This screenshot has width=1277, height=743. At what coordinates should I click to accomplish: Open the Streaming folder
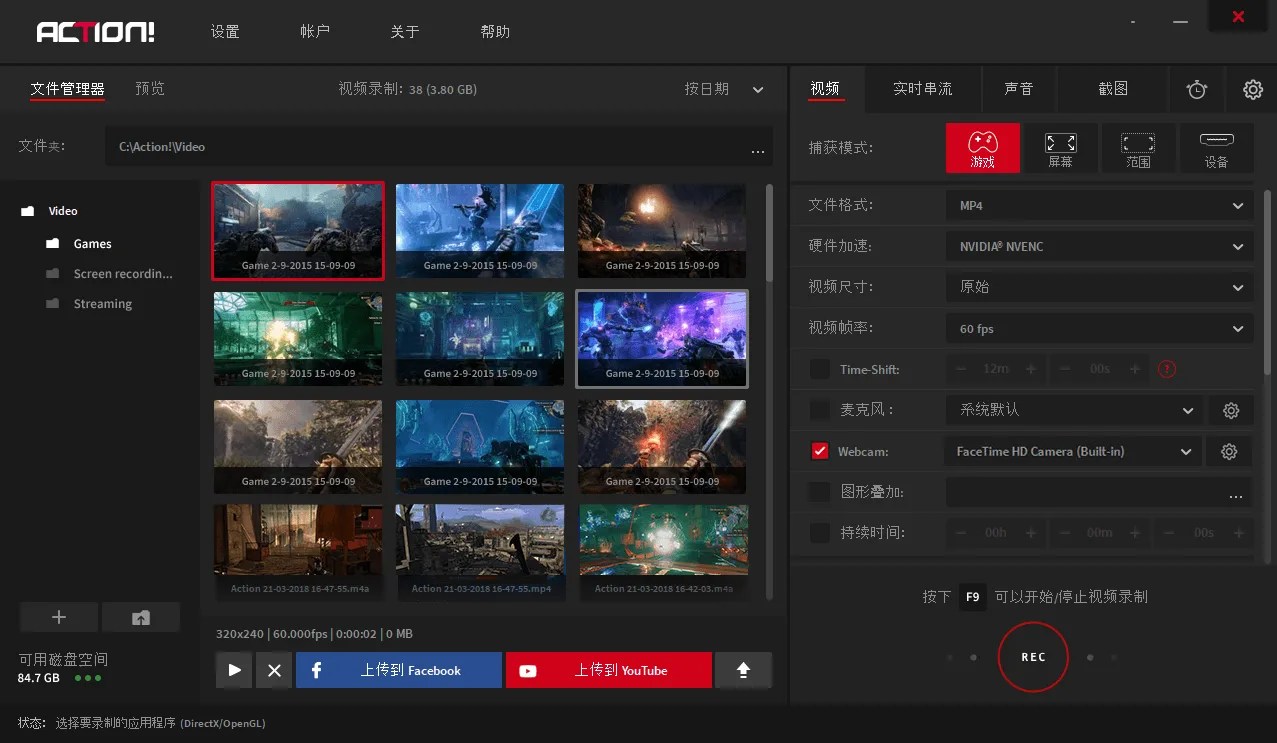tap(102, 304)
